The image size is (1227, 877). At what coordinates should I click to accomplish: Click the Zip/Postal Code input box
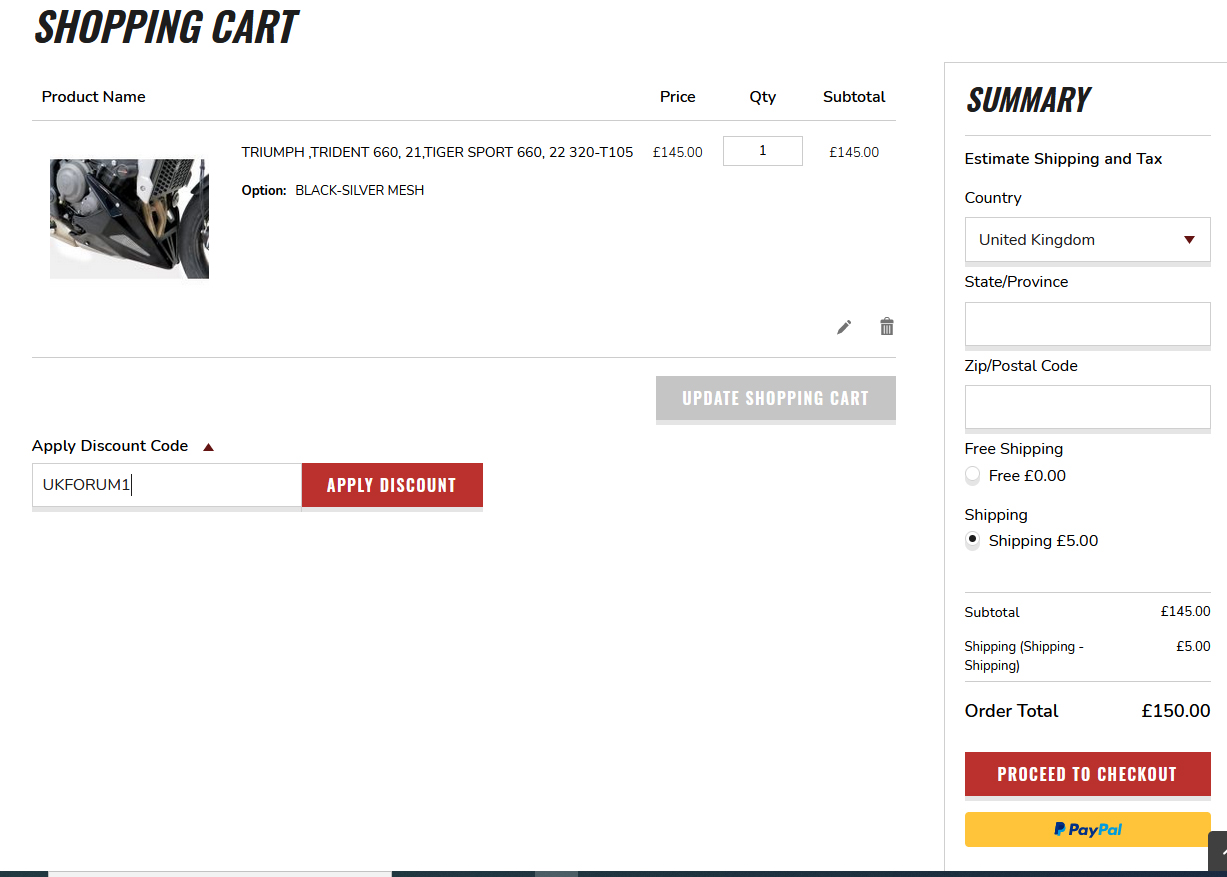(x=1087, y=408)
